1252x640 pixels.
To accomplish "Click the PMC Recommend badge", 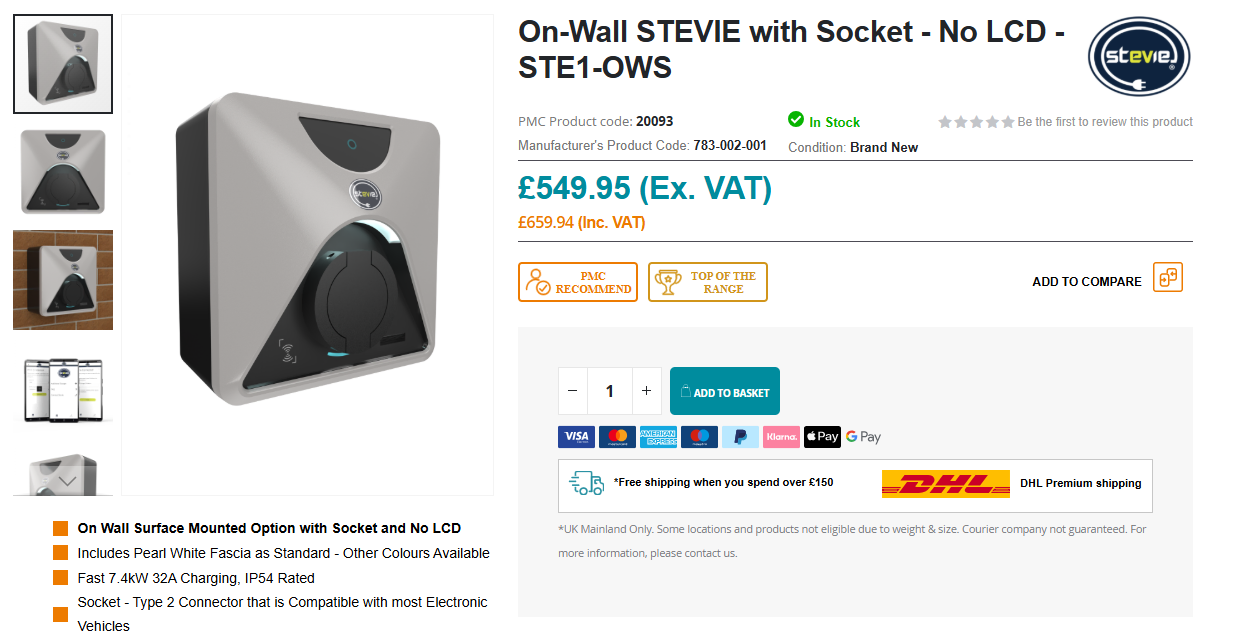I will [x=577, y=282].
